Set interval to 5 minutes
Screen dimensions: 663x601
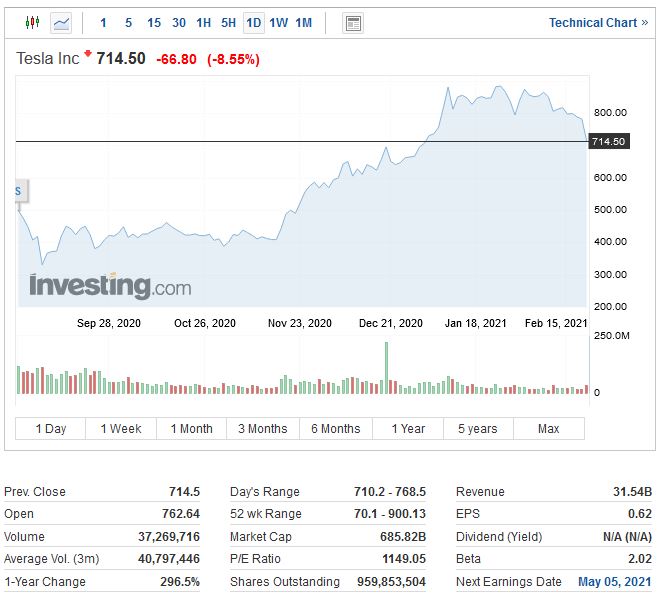click(x=128, y=22)
